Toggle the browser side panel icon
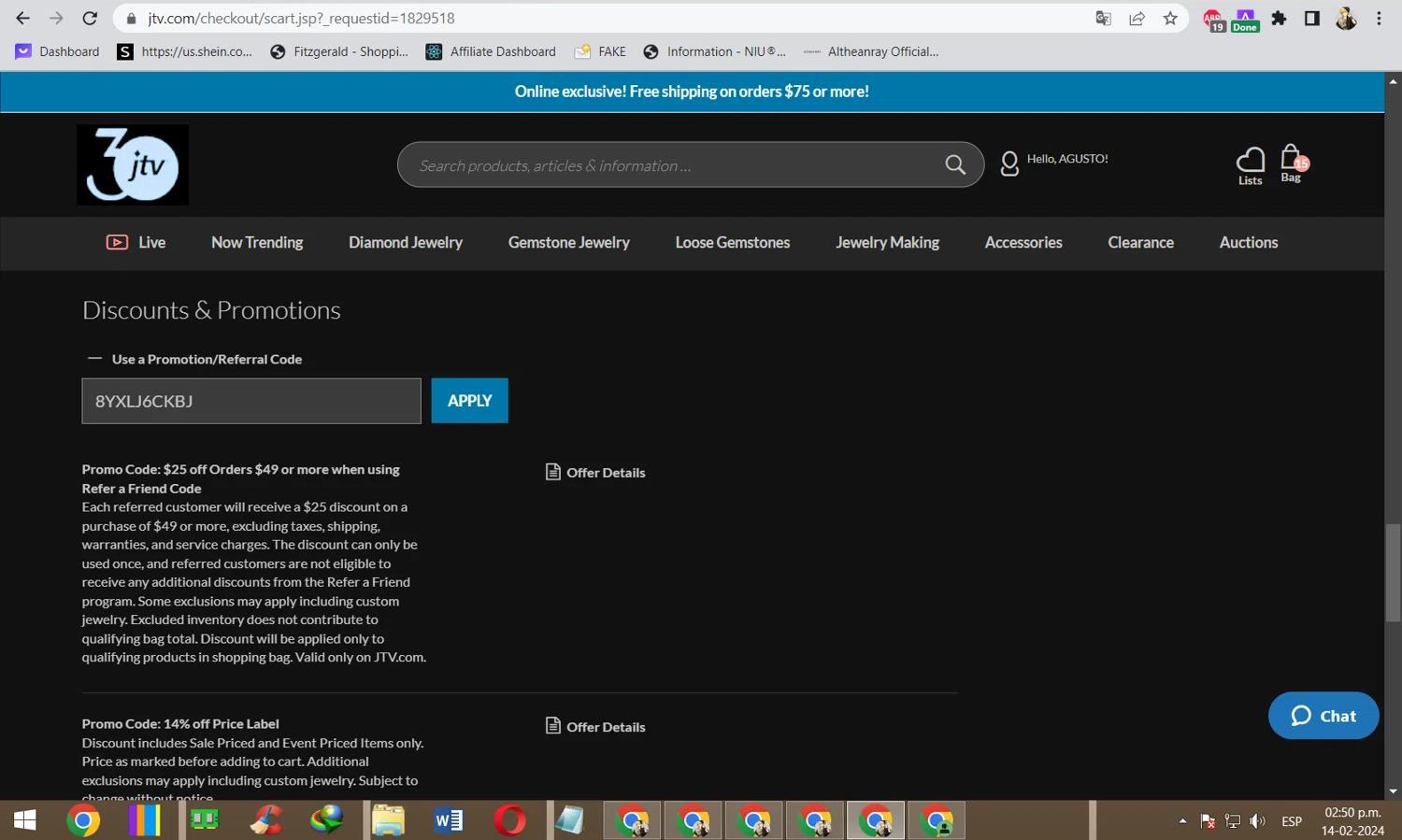Screen dimensions: 1402x840 tap(1312, 18)
